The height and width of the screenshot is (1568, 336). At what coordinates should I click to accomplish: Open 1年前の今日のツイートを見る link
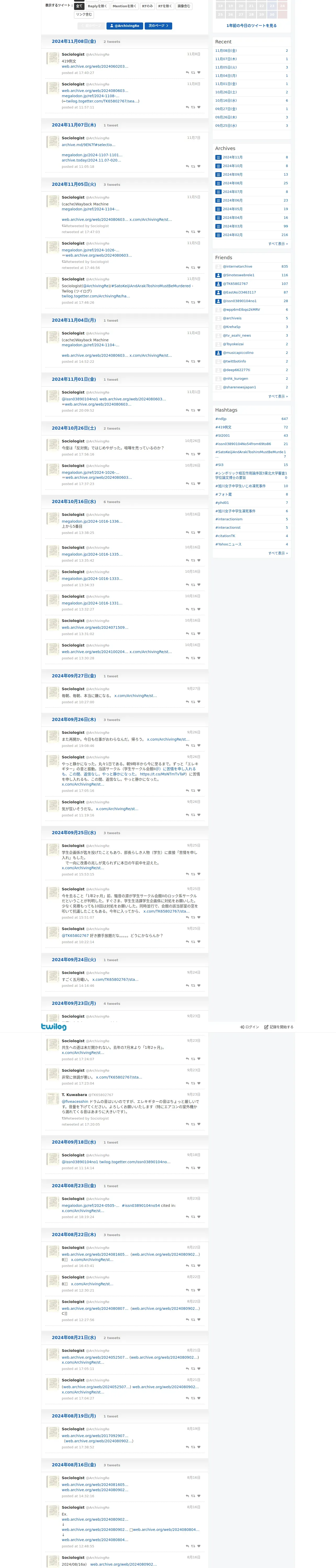251,26
